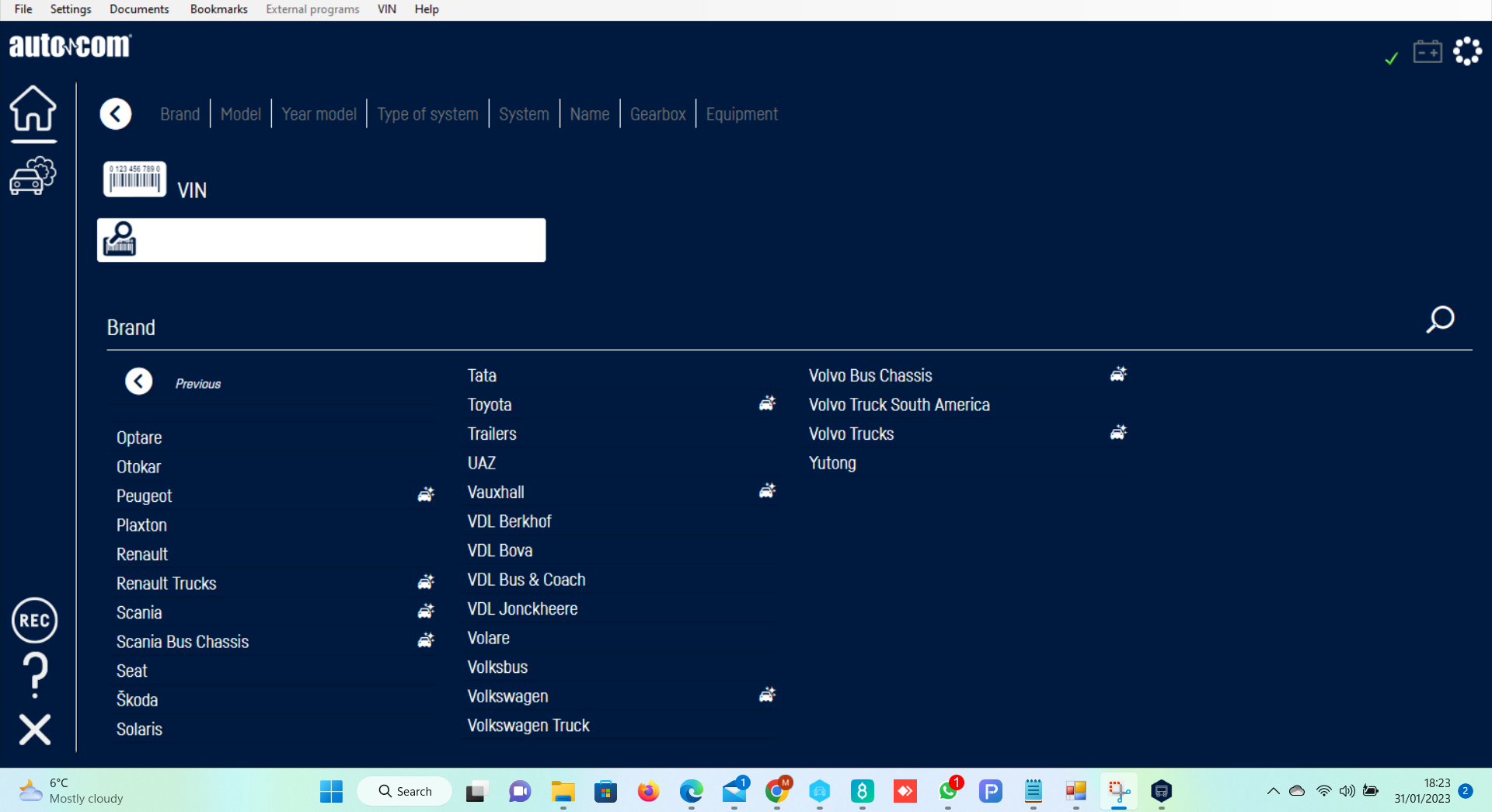Open Firefox from the taskbar
The width and height of the screenshot is (1492, 812).
pyautogui.click(x=648, y=791)
